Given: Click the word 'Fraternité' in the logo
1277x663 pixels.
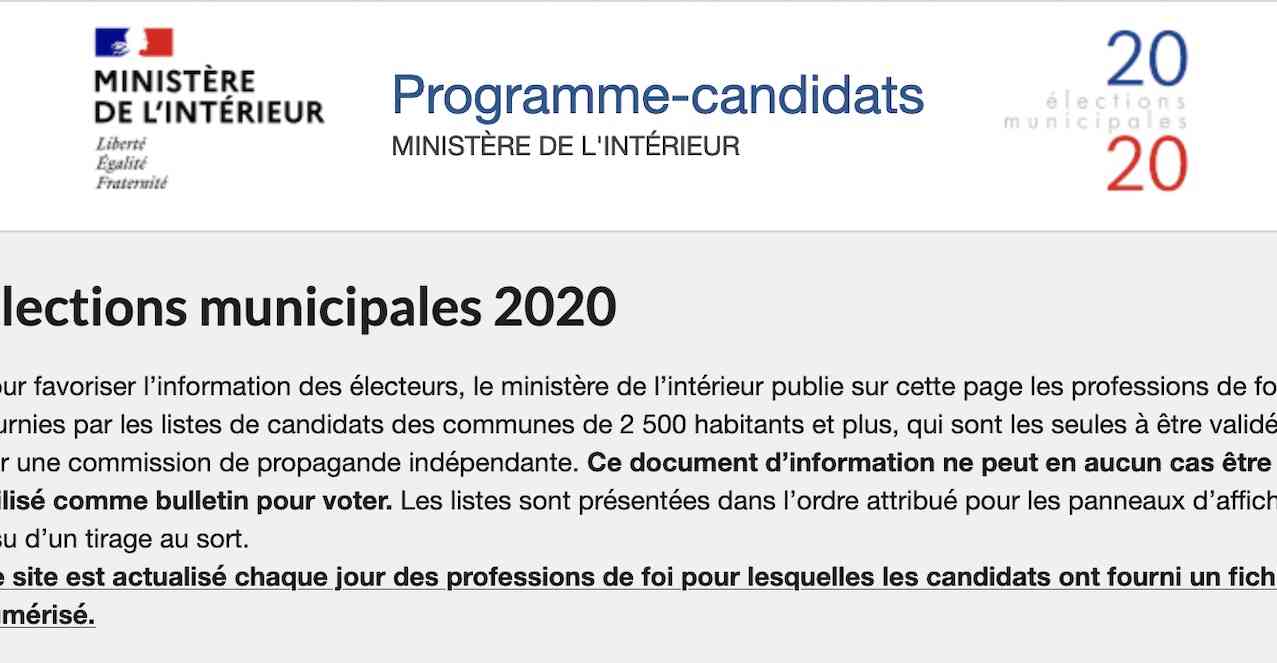Looking at the screenshot, I should coord(131,183).
